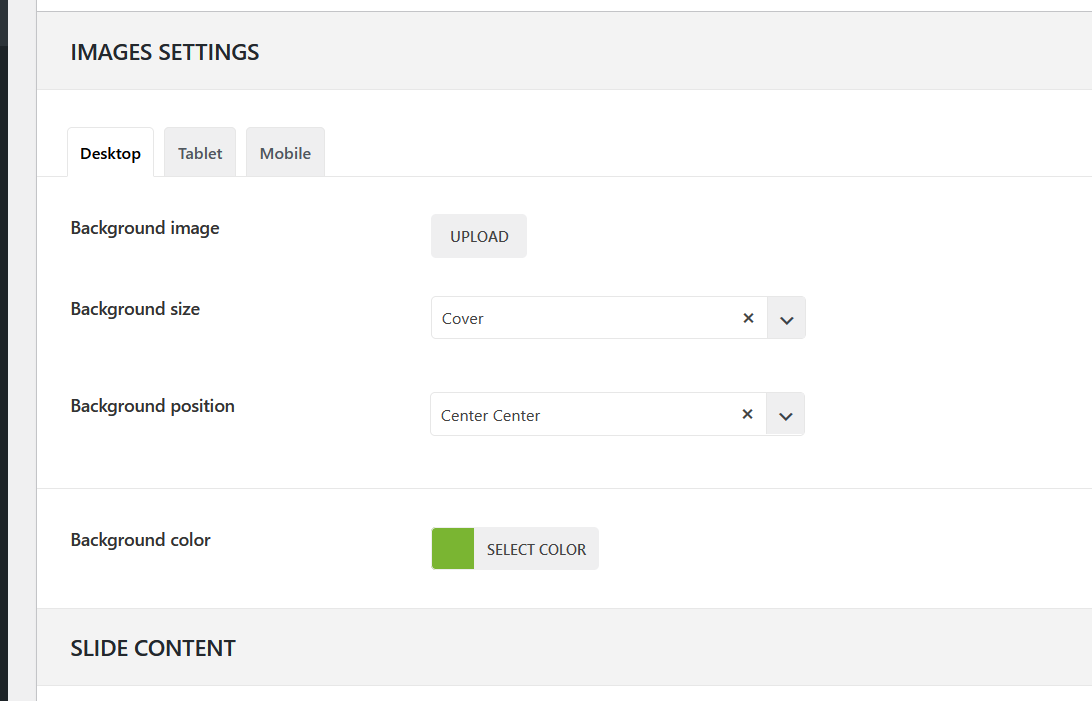Click the Select Color button
Image resolution: width=1092 pixels, height=701 pixels.
tap(536, 549)
